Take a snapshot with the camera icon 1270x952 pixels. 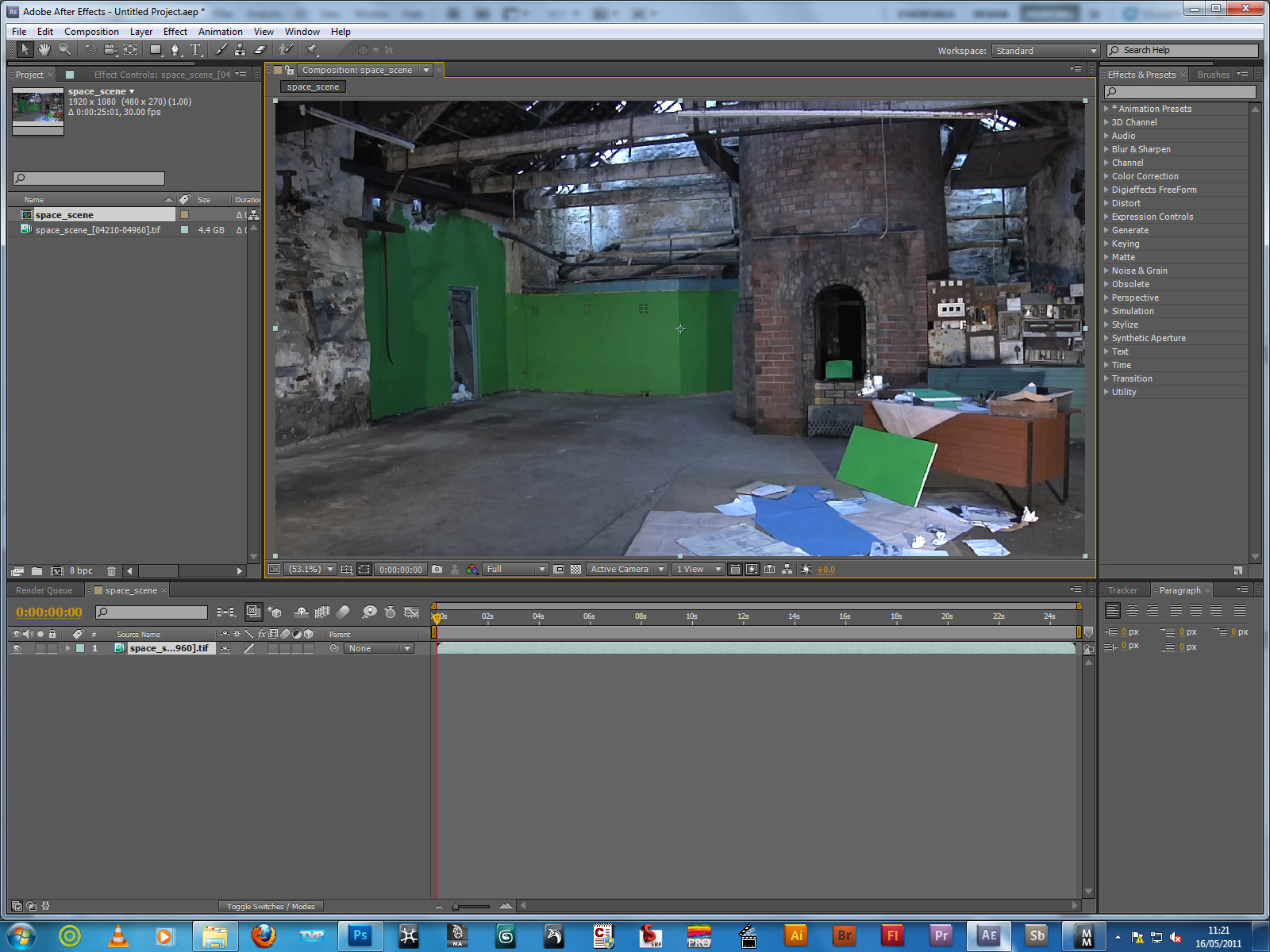click(x=437, y=570)
